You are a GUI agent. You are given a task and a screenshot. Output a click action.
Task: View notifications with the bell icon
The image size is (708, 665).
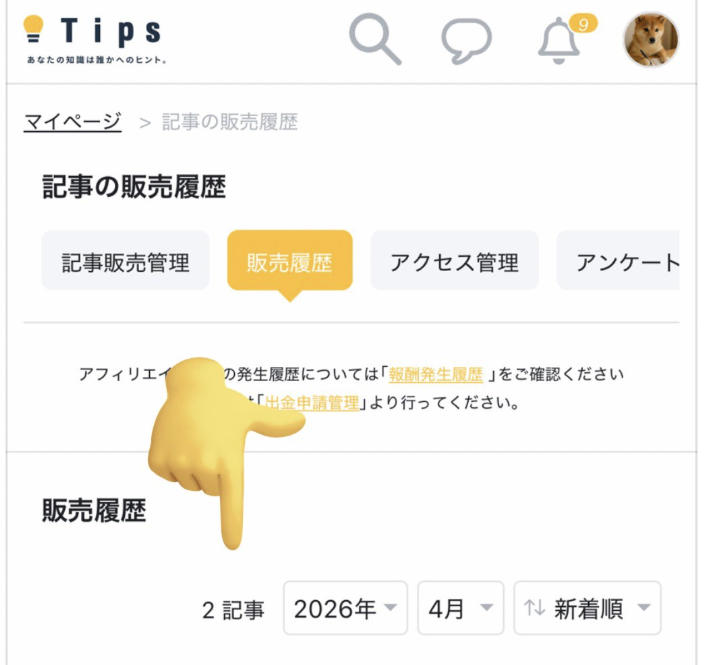pyautogui.click(x=559, y=41)
